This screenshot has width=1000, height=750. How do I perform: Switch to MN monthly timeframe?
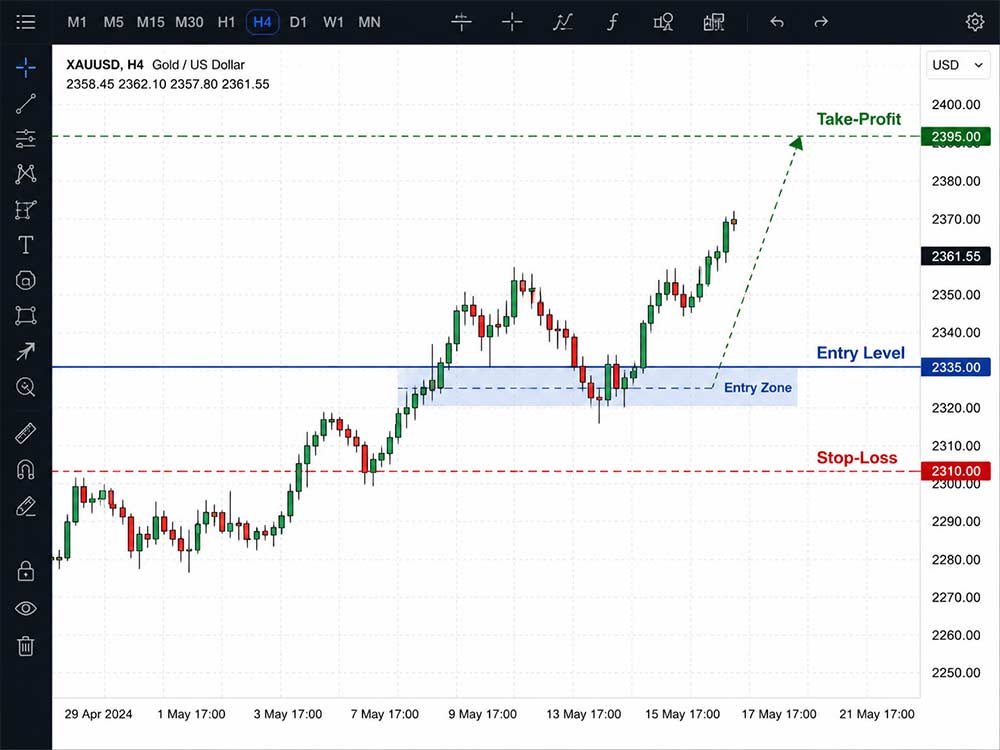tap(369, 22)
